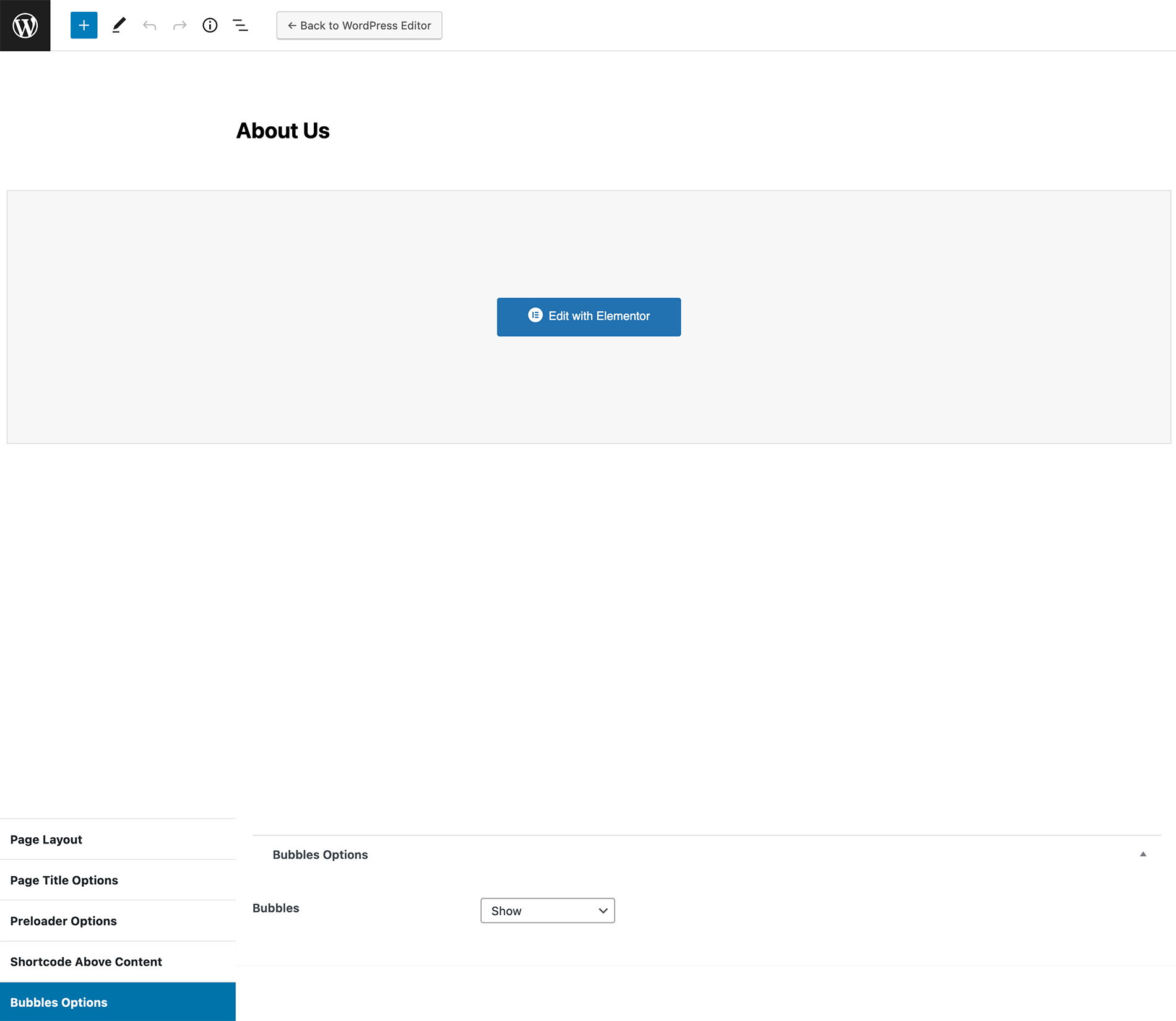Screen dimensions: 1176x1021
Task: Open the Page Layout tab
Action: coord(118,839)
